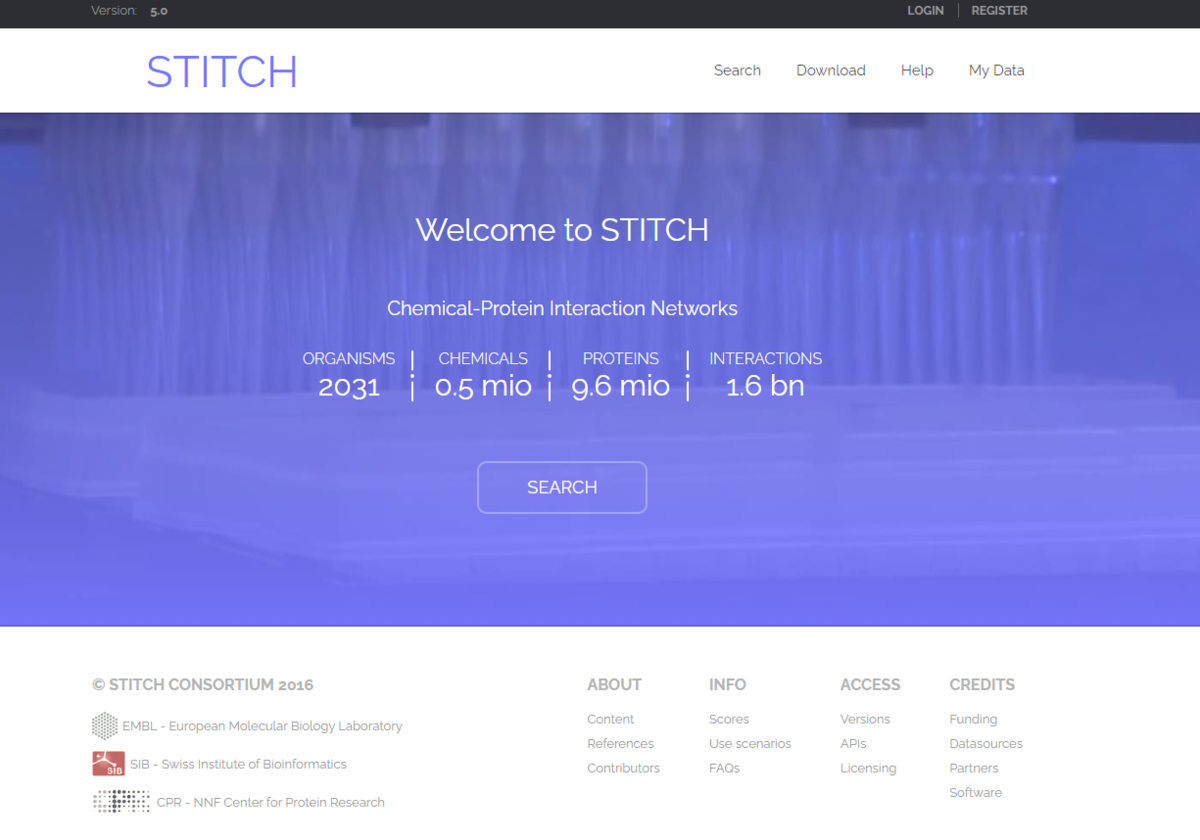The height and width of the screenshot is (840, 1200).
Task: Open the References footer link
Action: click(621, 743)
